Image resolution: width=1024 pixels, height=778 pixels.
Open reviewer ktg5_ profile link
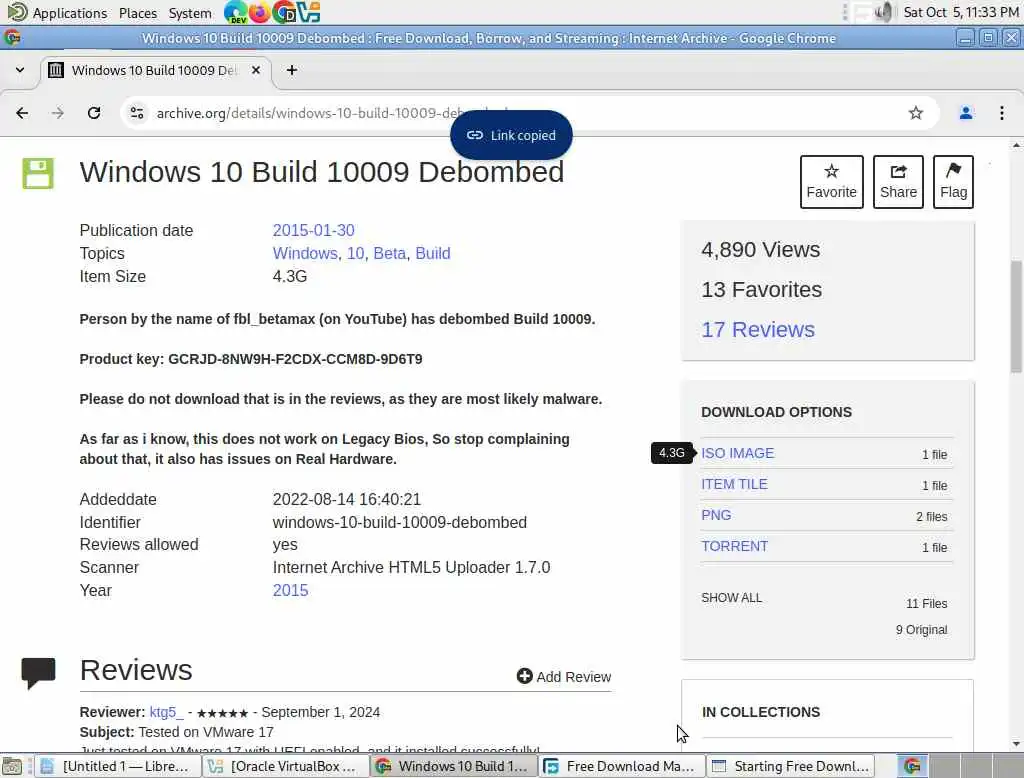tap(167, 712)
